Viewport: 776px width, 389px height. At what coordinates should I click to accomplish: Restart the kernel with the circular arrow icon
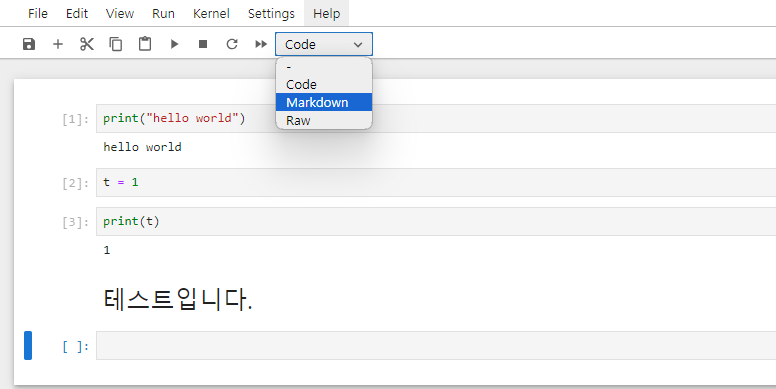(232, 44)
